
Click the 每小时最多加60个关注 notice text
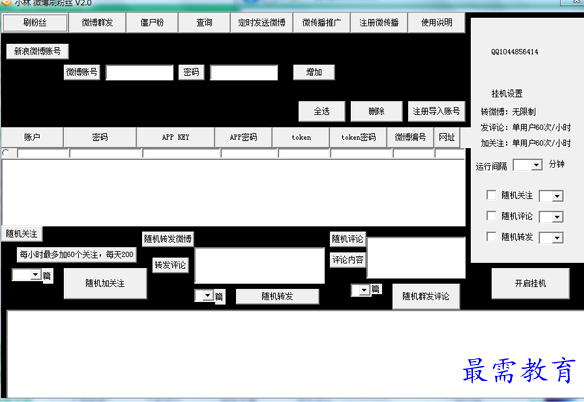tap(76, 255)
